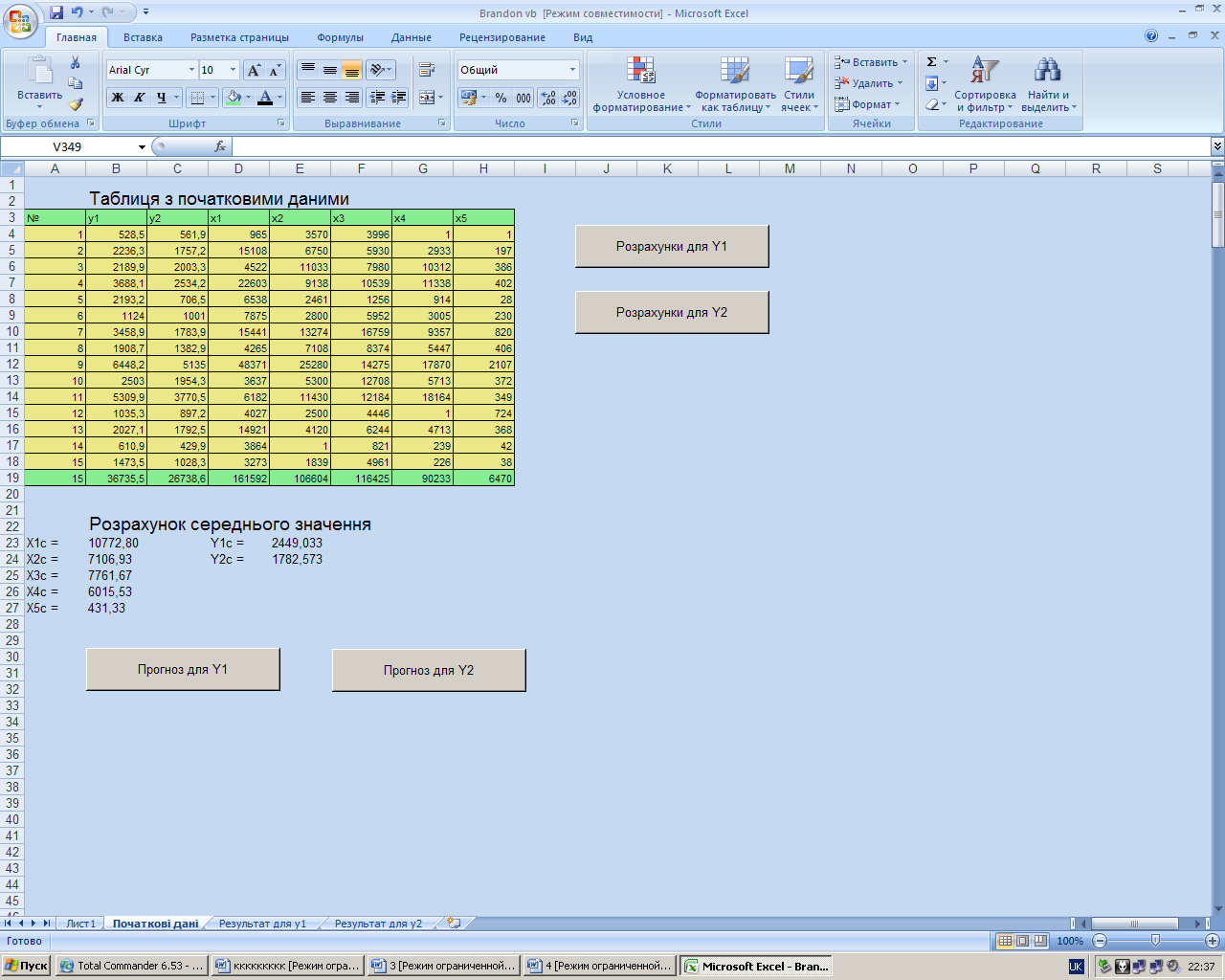The image size is (1225, 980).
Task: Expand the Name Box dropdown arrow
Action: (x=142, y=147)
